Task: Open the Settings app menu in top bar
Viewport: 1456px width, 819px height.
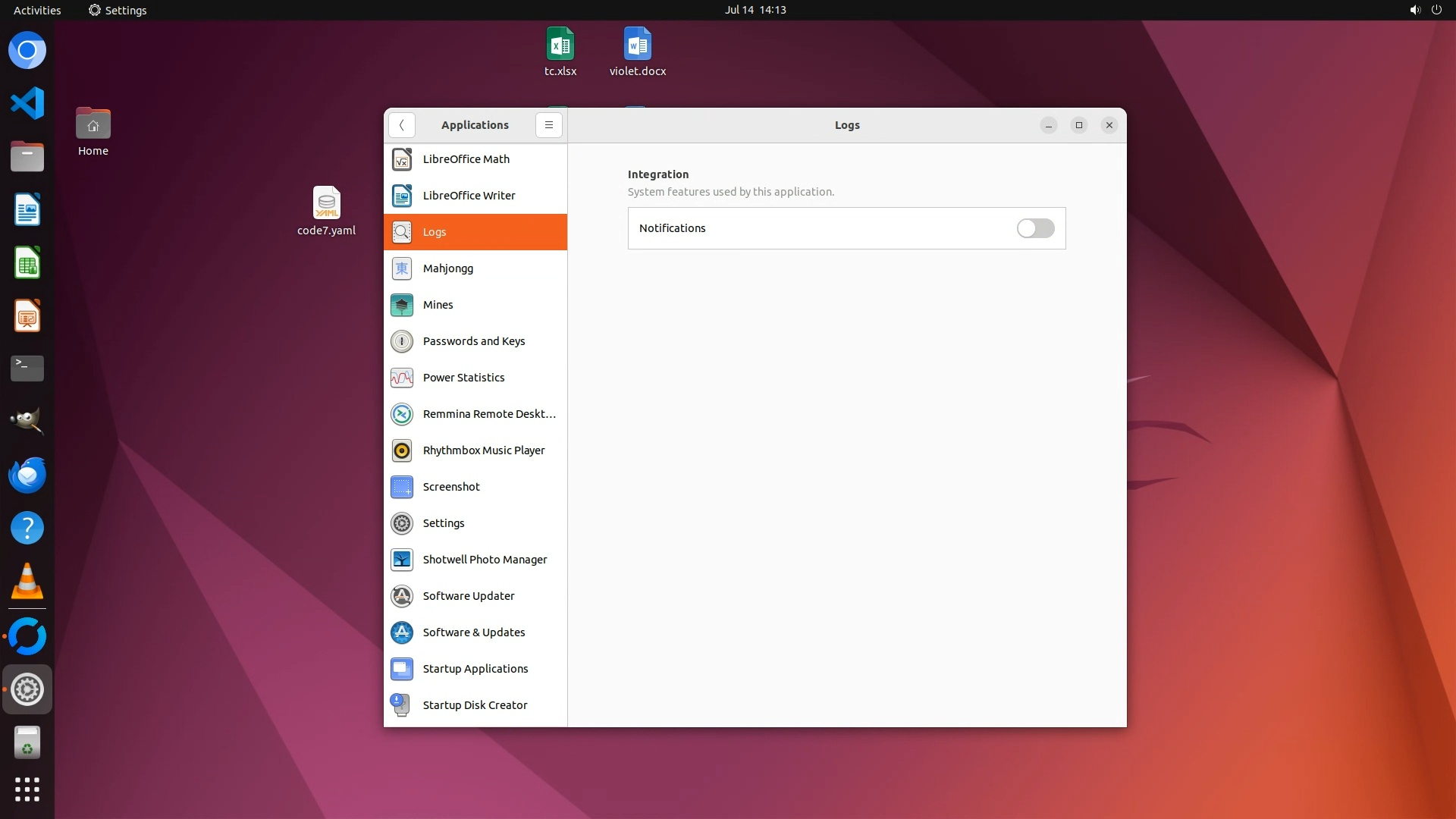Action: click(x=118, y=10)
